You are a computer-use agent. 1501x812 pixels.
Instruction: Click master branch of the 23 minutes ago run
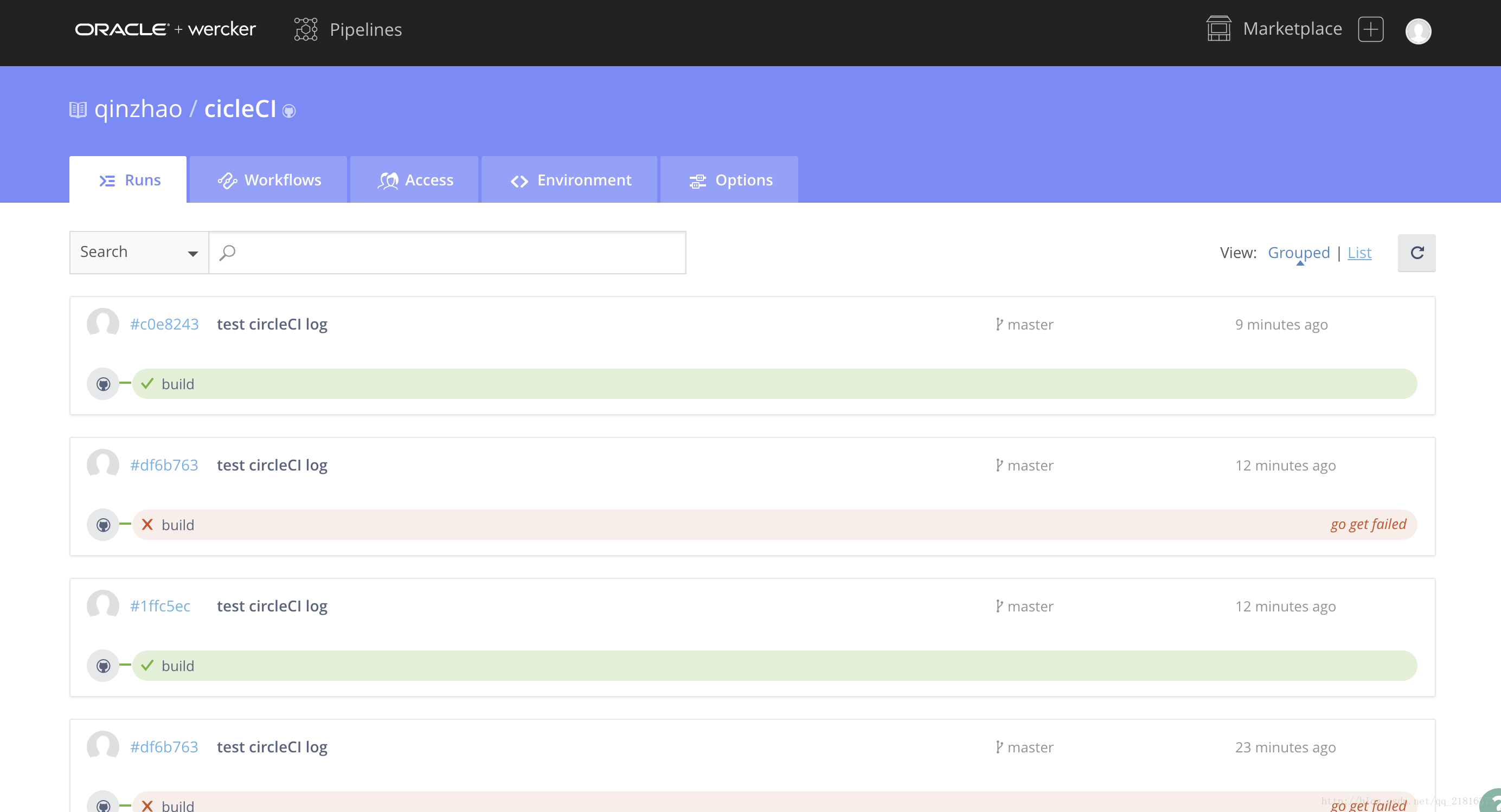(x=1030, y=747)
